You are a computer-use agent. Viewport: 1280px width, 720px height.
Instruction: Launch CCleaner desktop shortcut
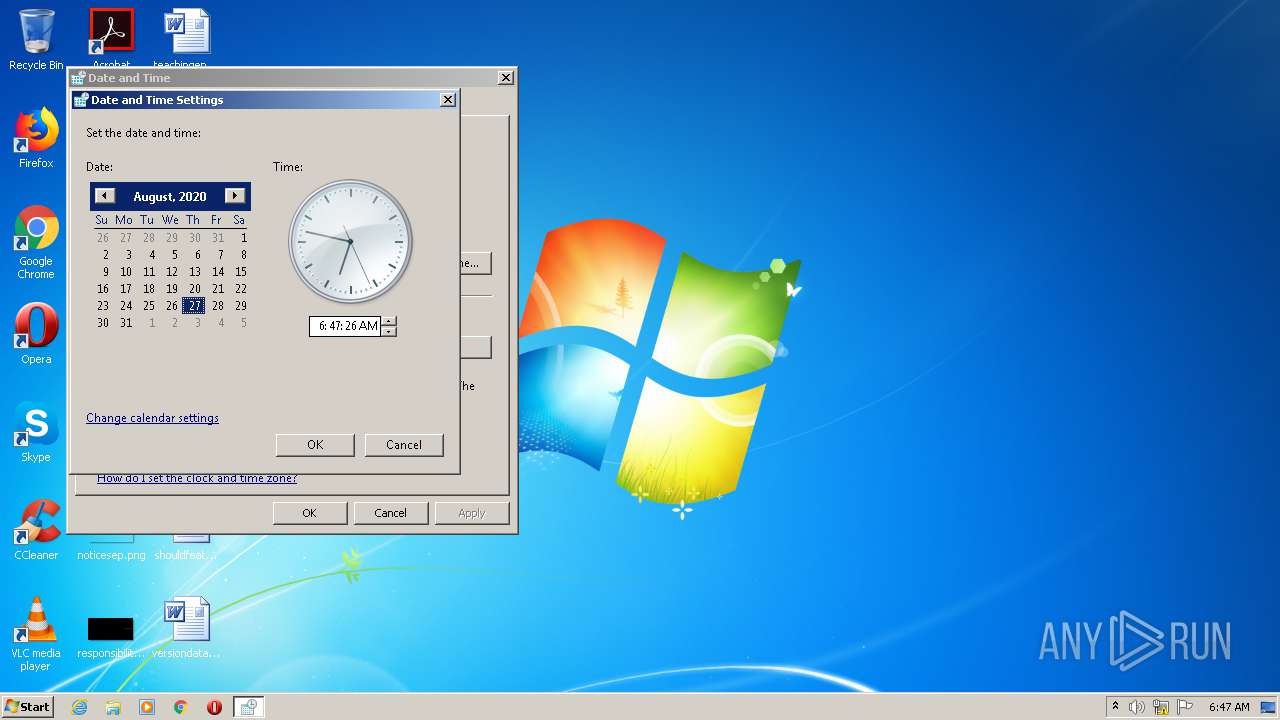[36, 530]
